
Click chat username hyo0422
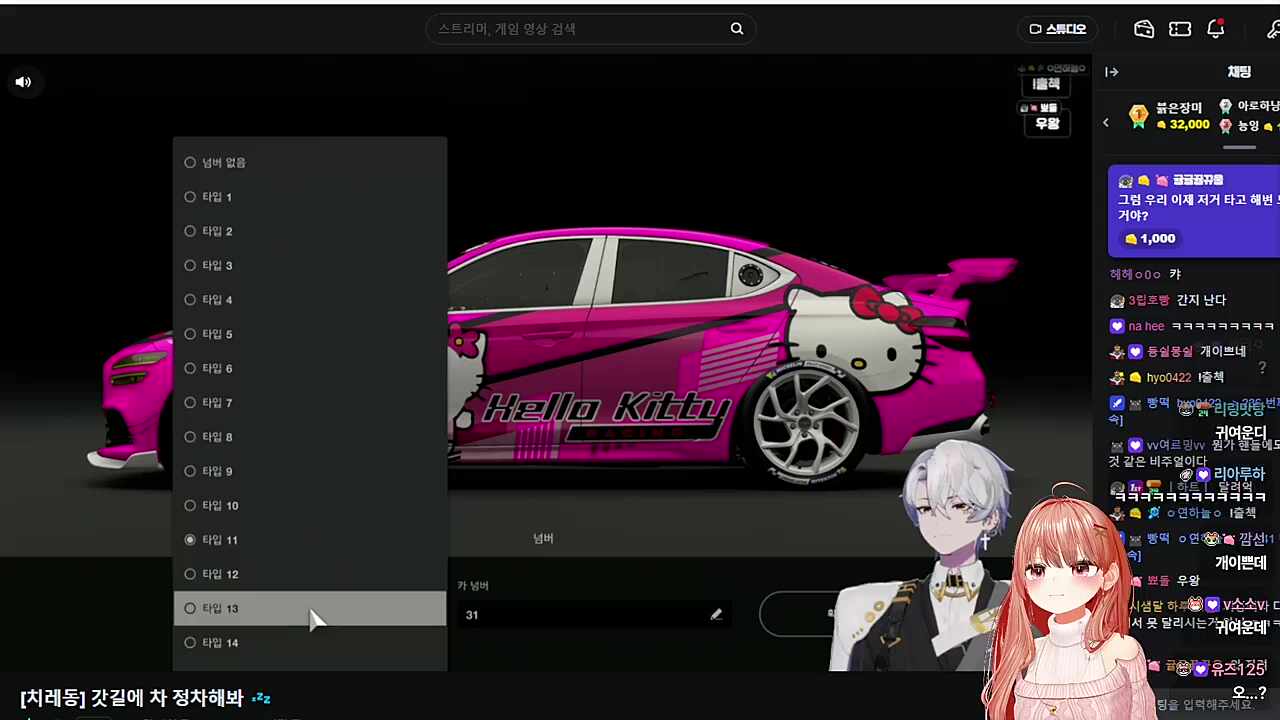(x=1168, y=378)
